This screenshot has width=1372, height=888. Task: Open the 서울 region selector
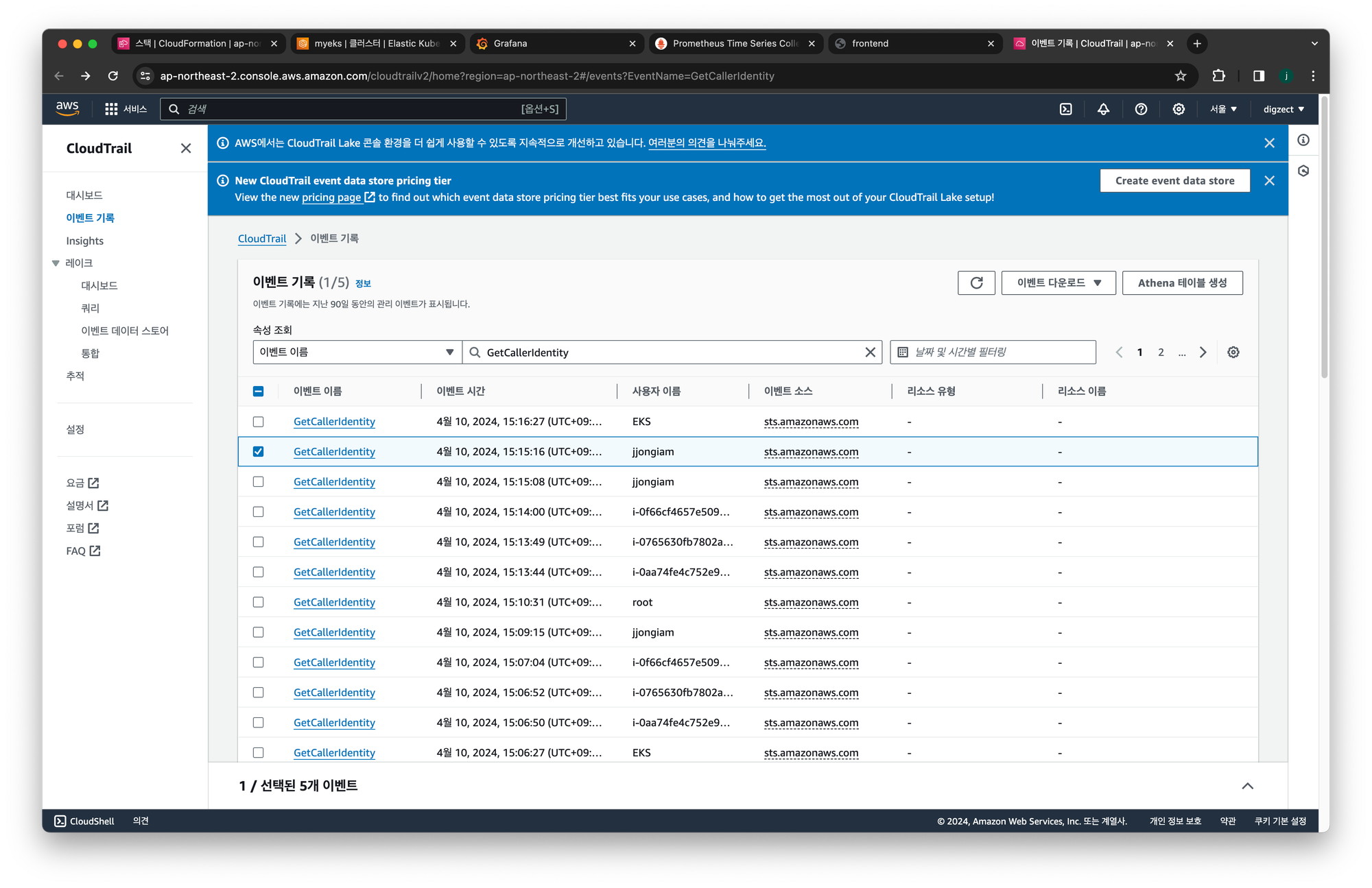click(x=1223, y=109)
